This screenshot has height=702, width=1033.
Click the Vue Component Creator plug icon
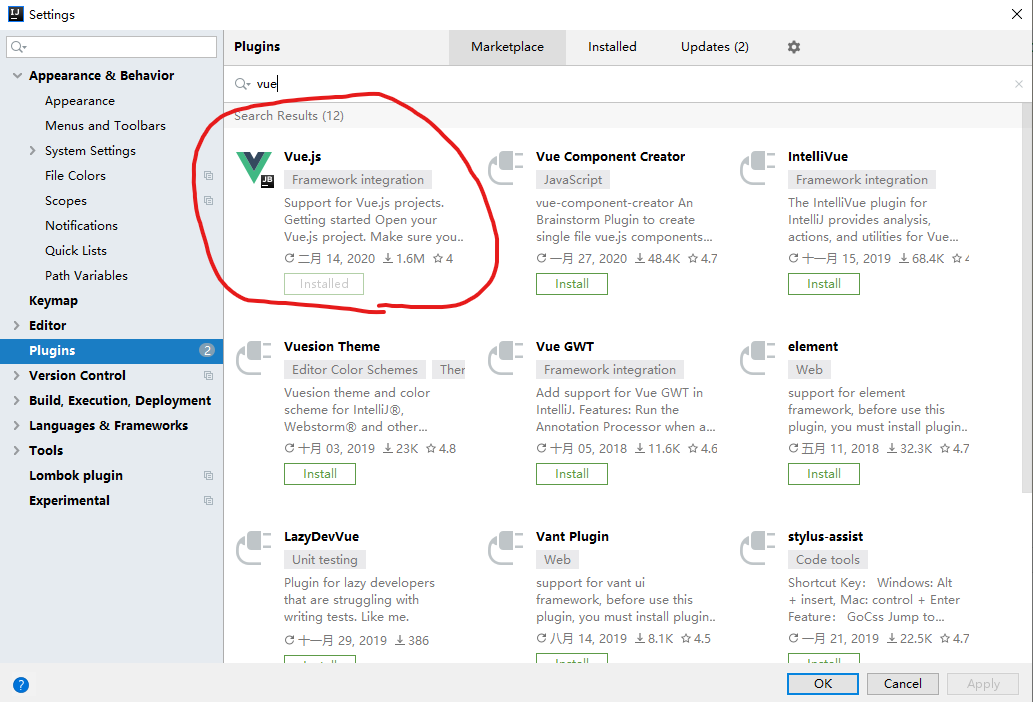pos(505,168)
